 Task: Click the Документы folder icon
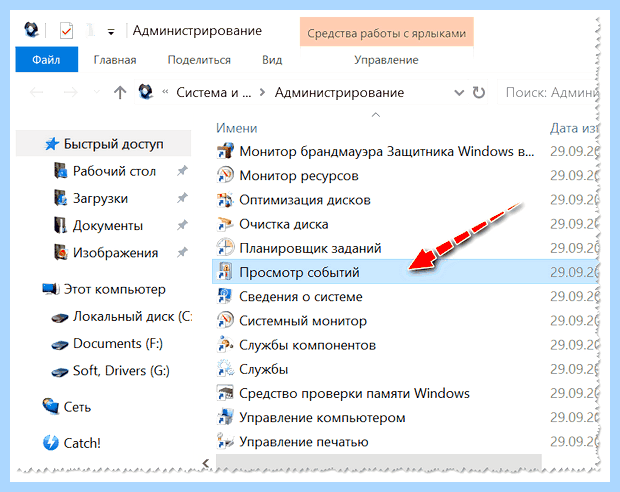60,225
